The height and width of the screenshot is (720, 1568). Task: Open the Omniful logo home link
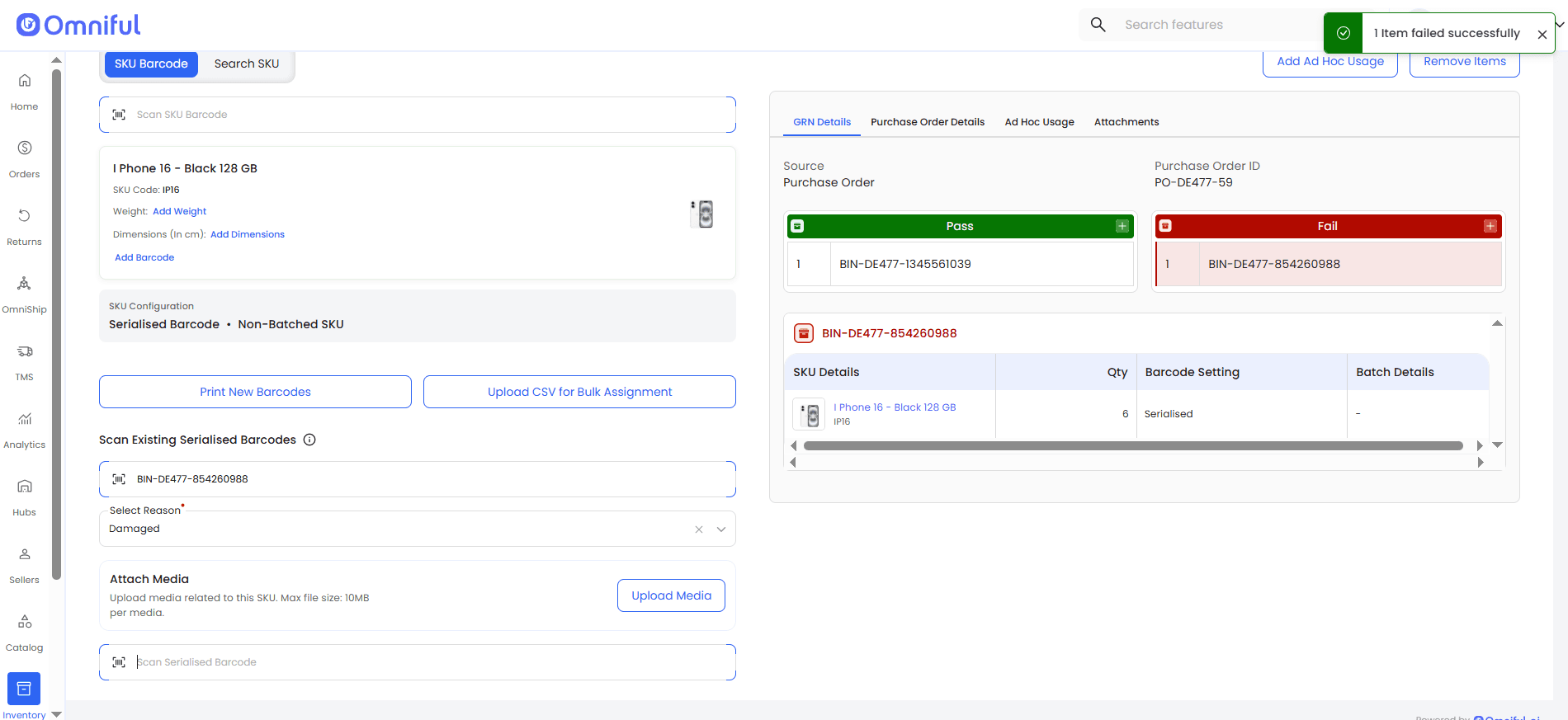(78, 25)
